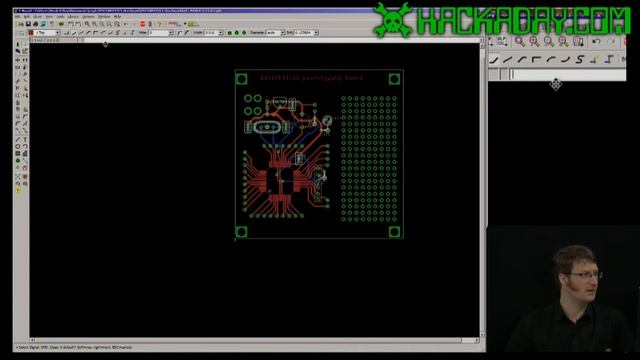This screenshot has width=640, height=360.
Task: Select the green Via tool
Action: point(18,161)
